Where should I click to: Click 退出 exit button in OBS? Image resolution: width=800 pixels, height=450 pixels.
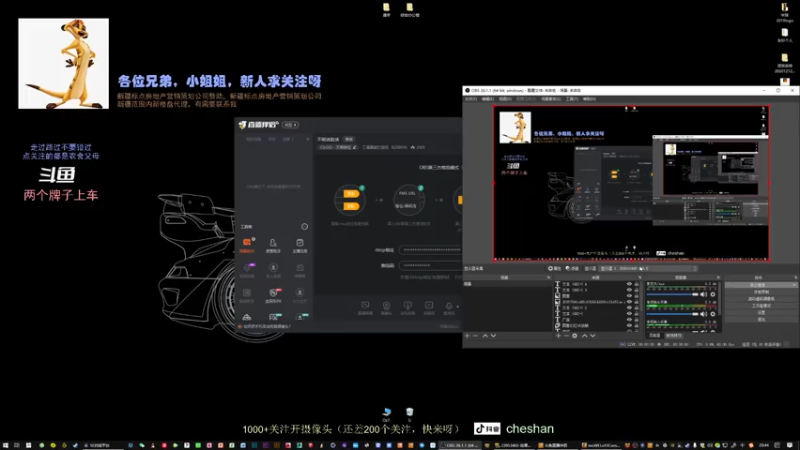[x=761, y=319]
